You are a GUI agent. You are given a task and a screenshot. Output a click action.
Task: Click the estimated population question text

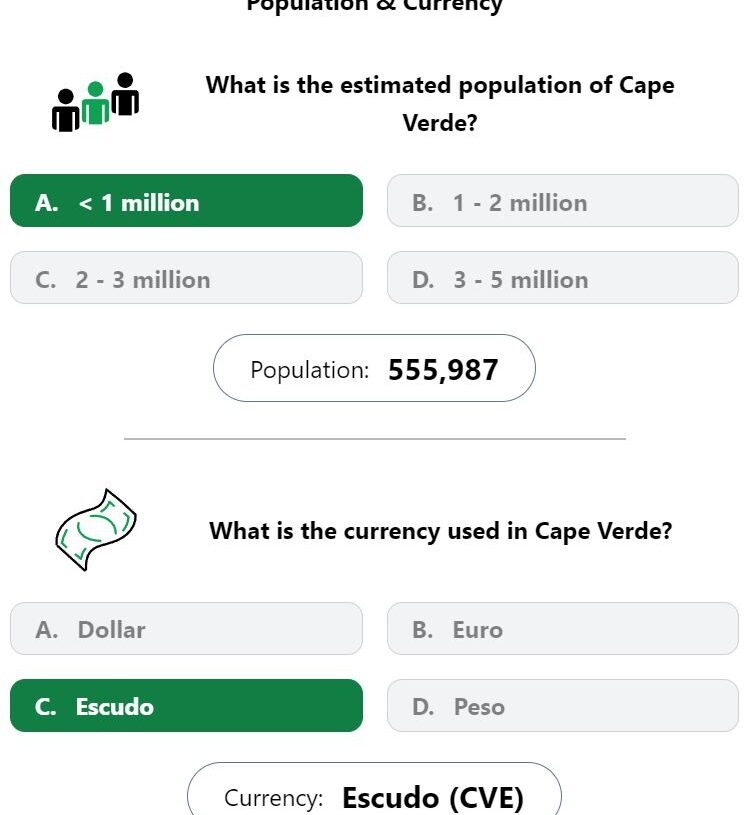pos(440,103)
